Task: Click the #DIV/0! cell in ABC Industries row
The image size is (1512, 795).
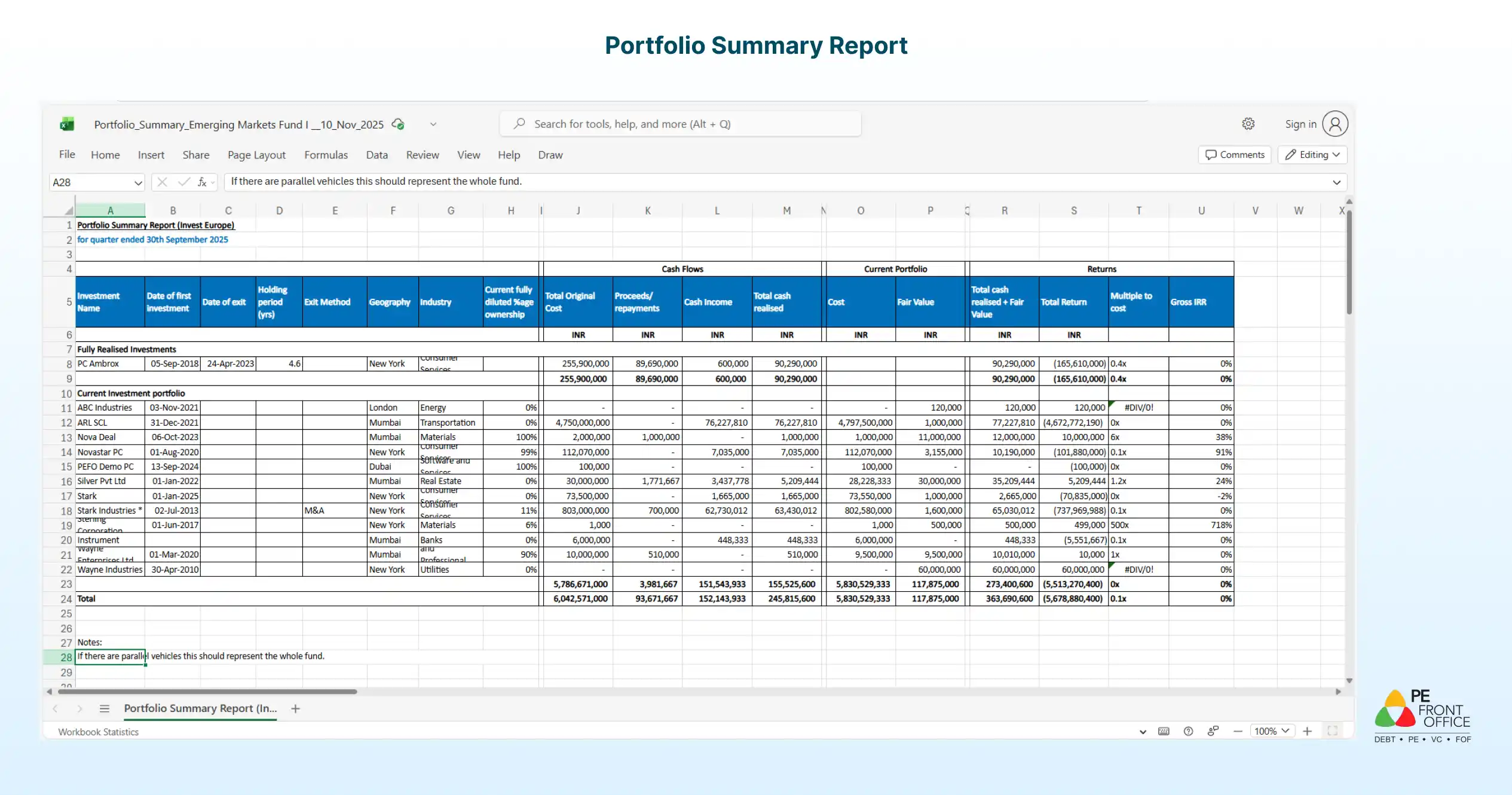Action: point(1138,408)
